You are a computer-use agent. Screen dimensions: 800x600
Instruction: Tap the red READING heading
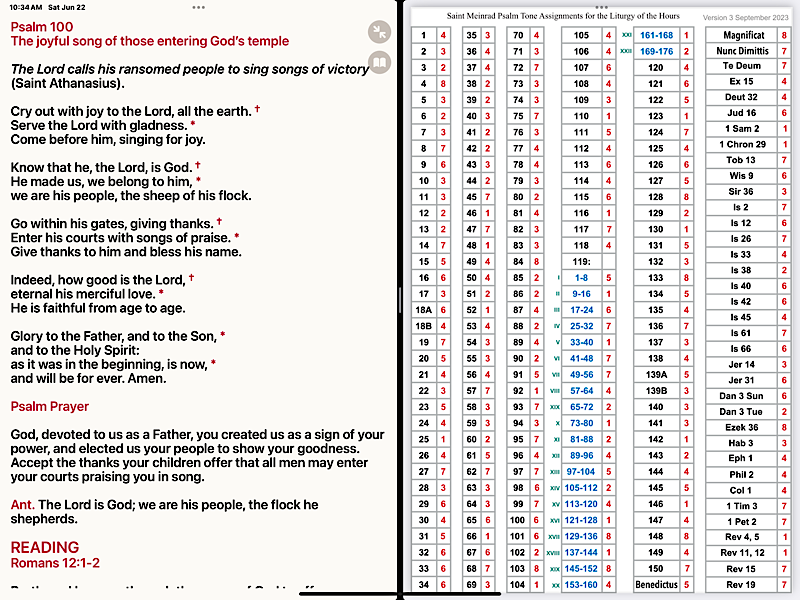45,547
